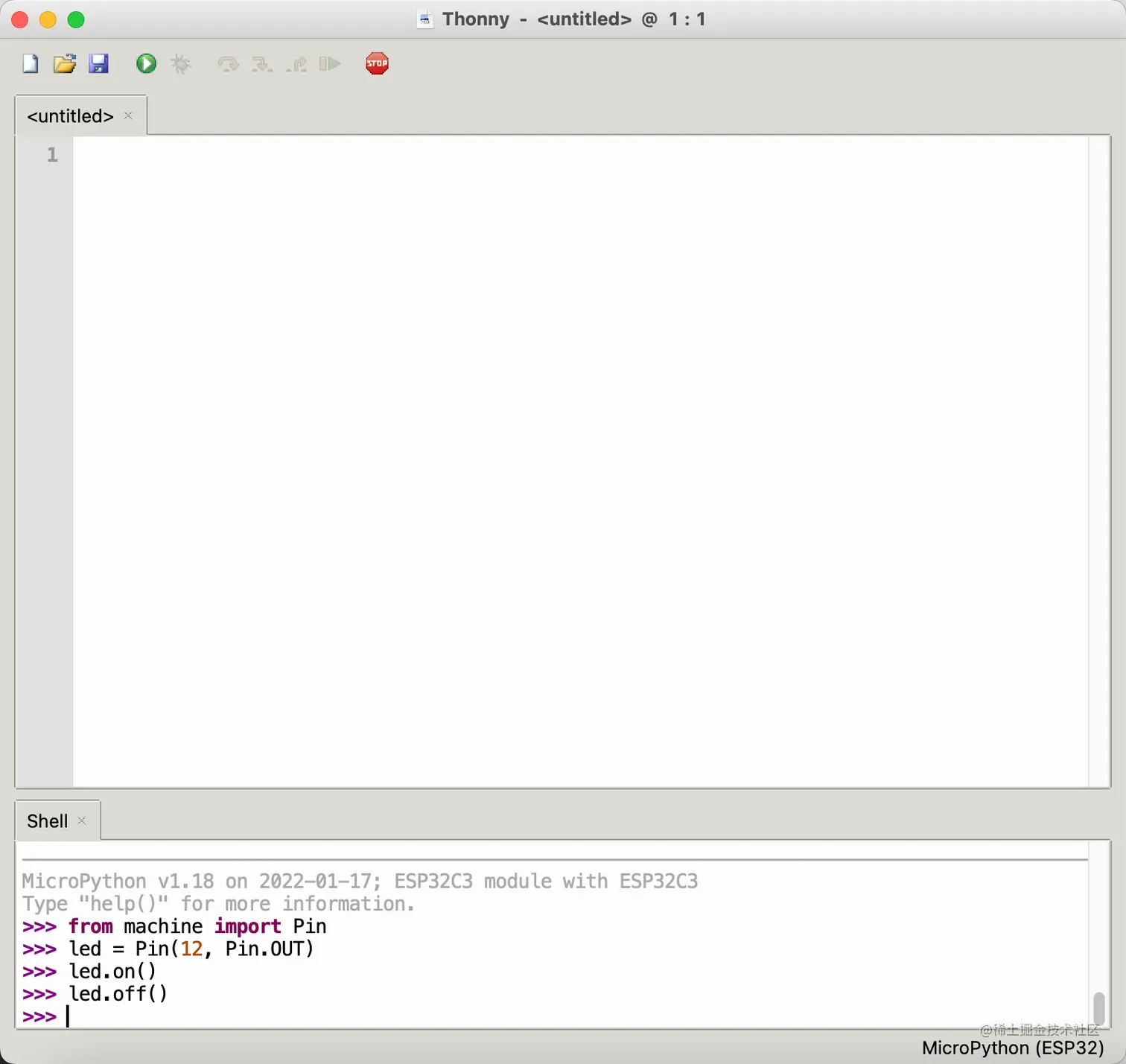The image size is (1126, 1064).
Task: Click the Thonny title bar document icon
Action: 425,19
